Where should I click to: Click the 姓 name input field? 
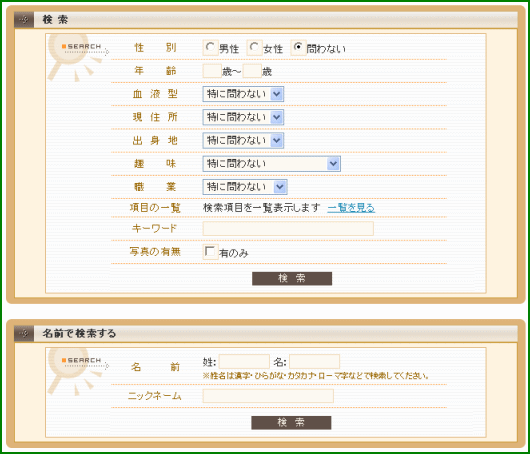click(244, 361)
